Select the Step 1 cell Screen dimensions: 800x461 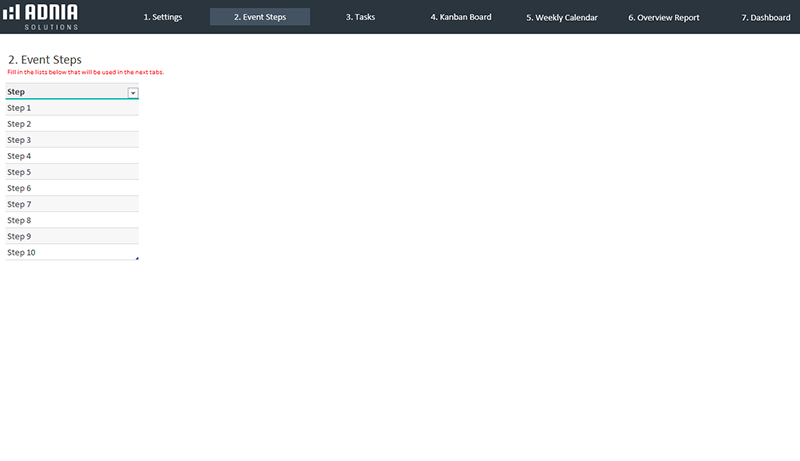[70, 108]
